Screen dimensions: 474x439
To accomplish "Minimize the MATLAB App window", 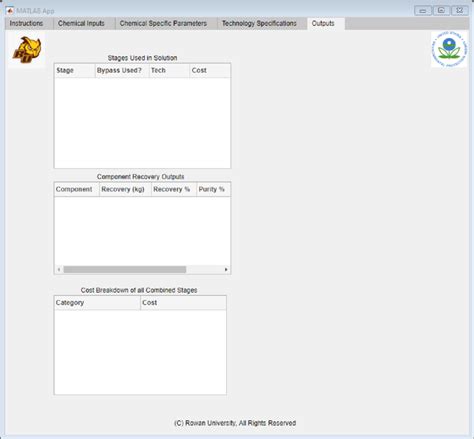I will pyautogui.click(x=423, y=10).
